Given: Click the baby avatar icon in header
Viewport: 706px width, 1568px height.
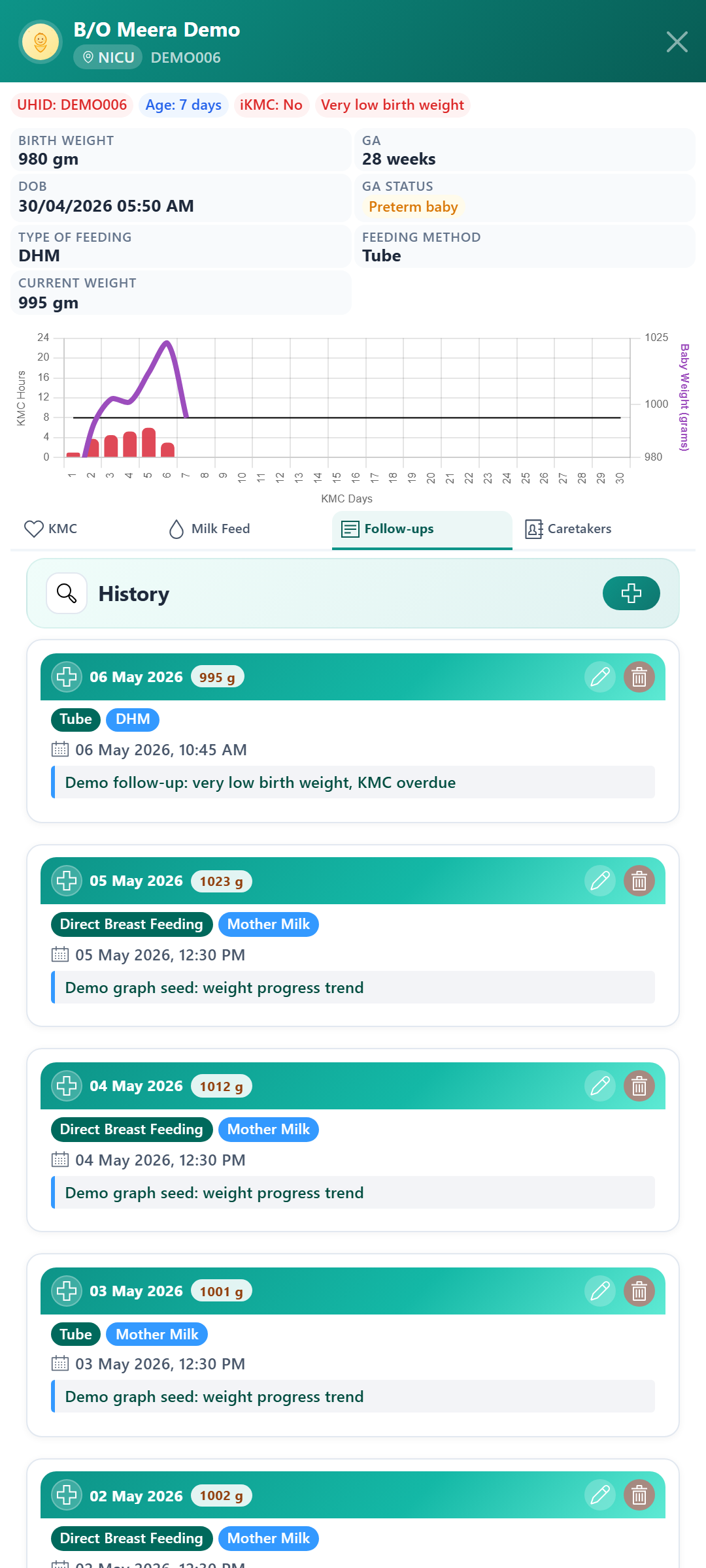Looking at the screenshot, I should (41, 42).
